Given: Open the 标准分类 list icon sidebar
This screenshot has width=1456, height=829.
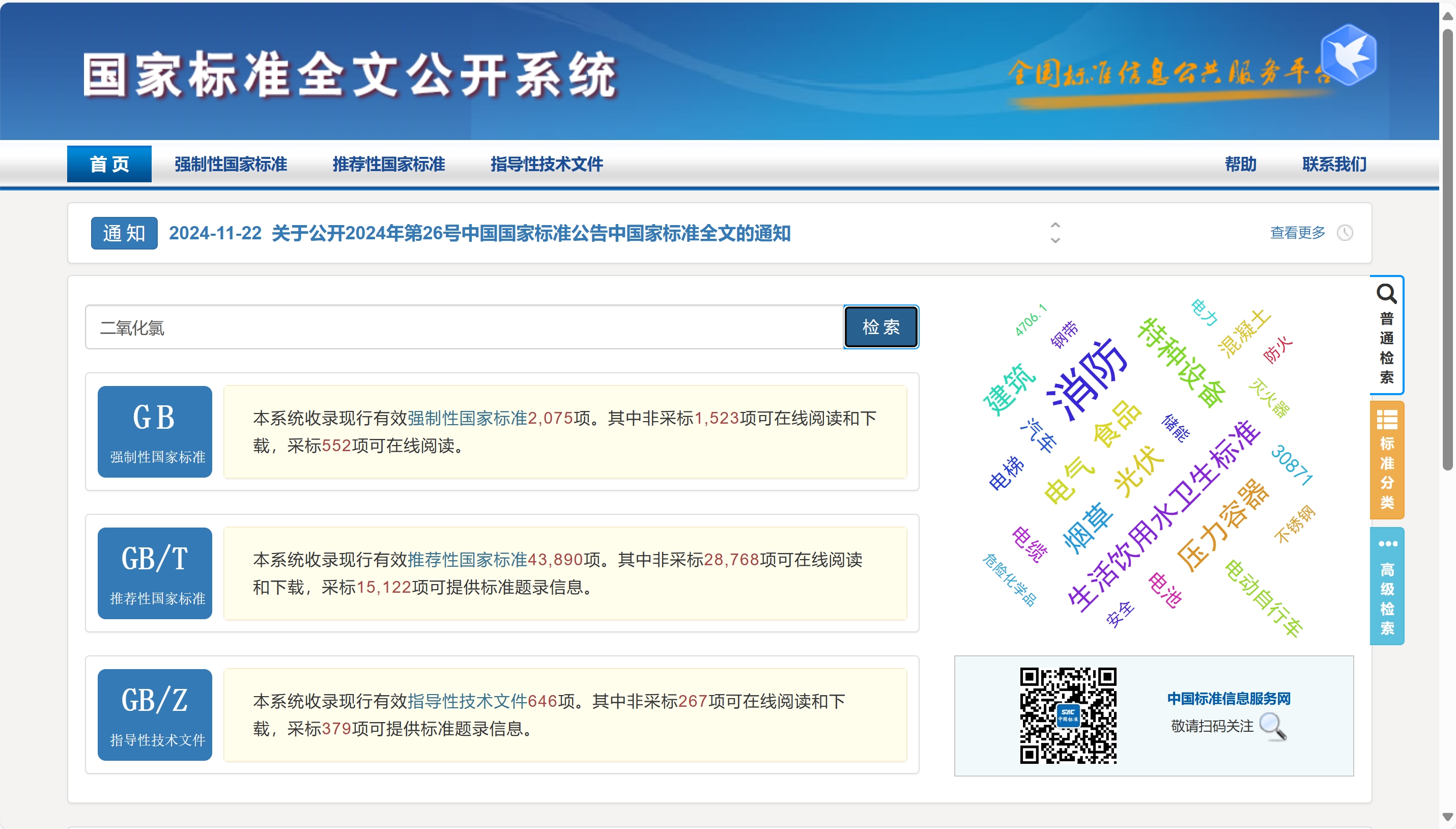Looking at the screenshot, I should pos(1387,420).
